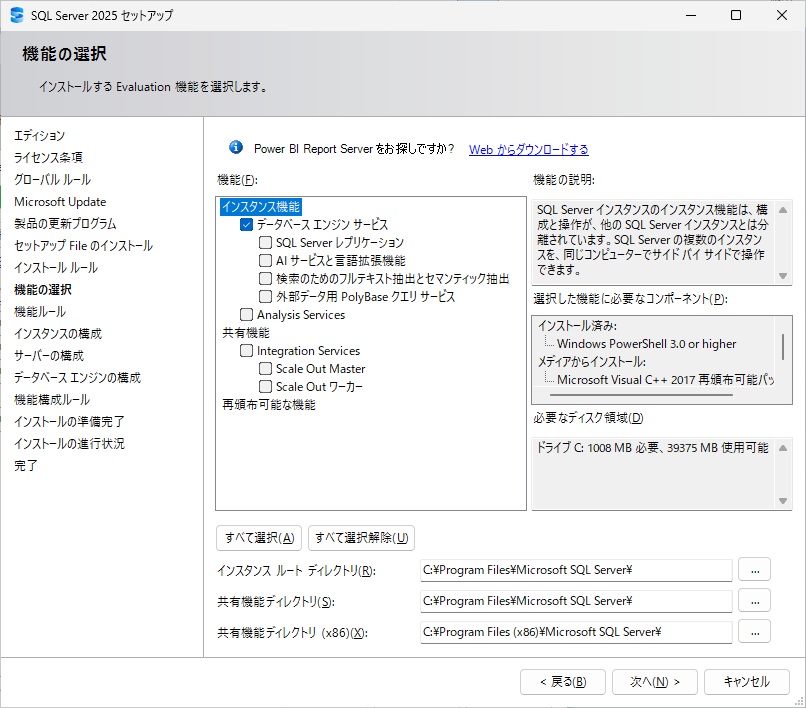Click the browse icon next to インスタンス ルート ディレクトリ

[756, 569]
